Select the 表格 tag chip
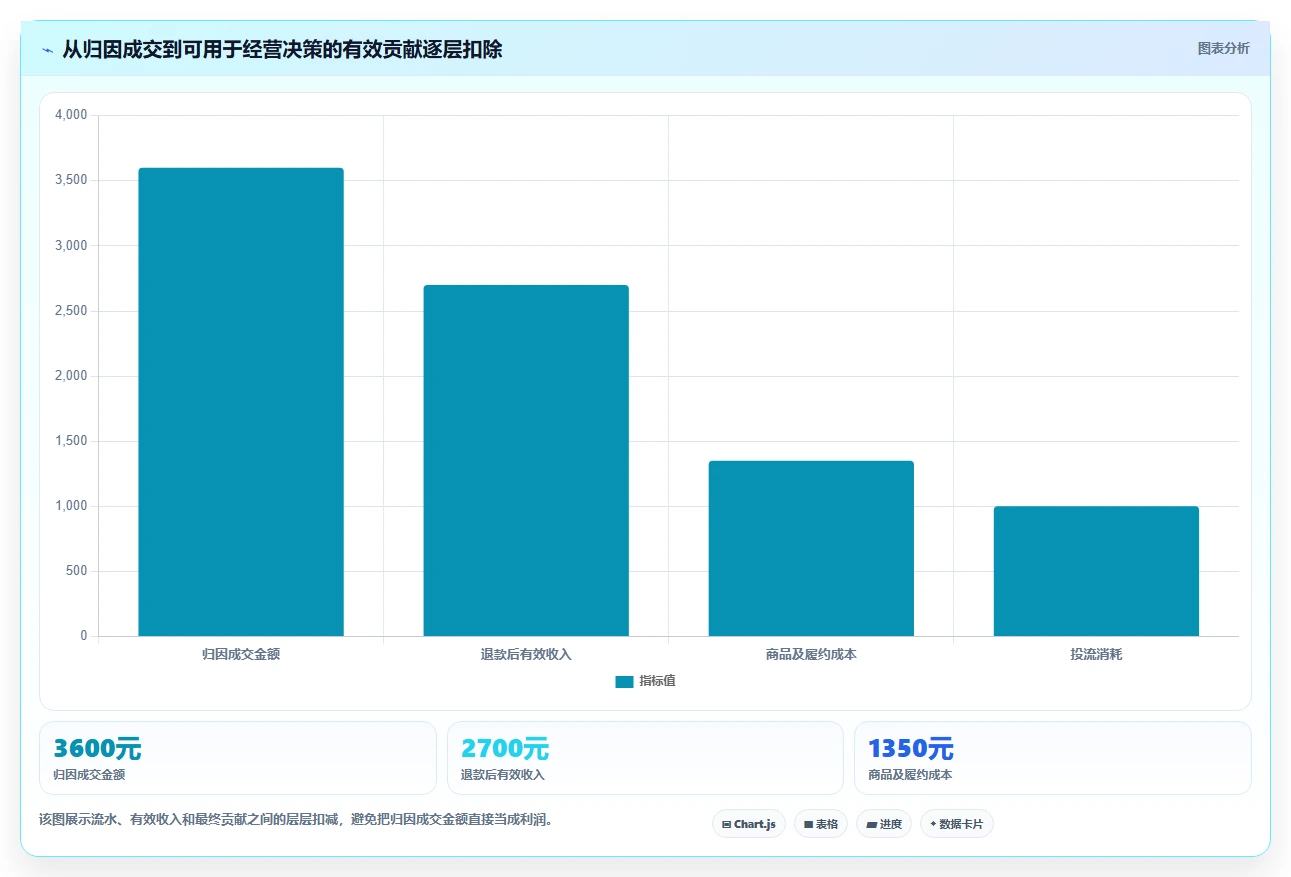Image resolution: width=1291 pixels, height=877 pixels. tap(821, 824)
